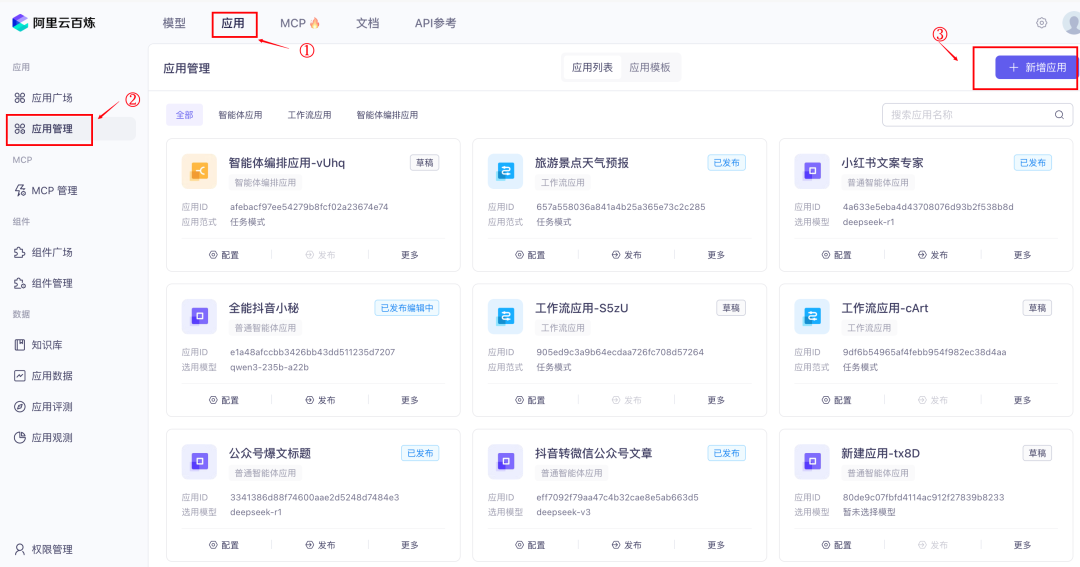Image resolution: width=1080 pixels, height=567 pixels.
Task: Go to 知识库 in the sidebar
Action: tap(39, 344)
